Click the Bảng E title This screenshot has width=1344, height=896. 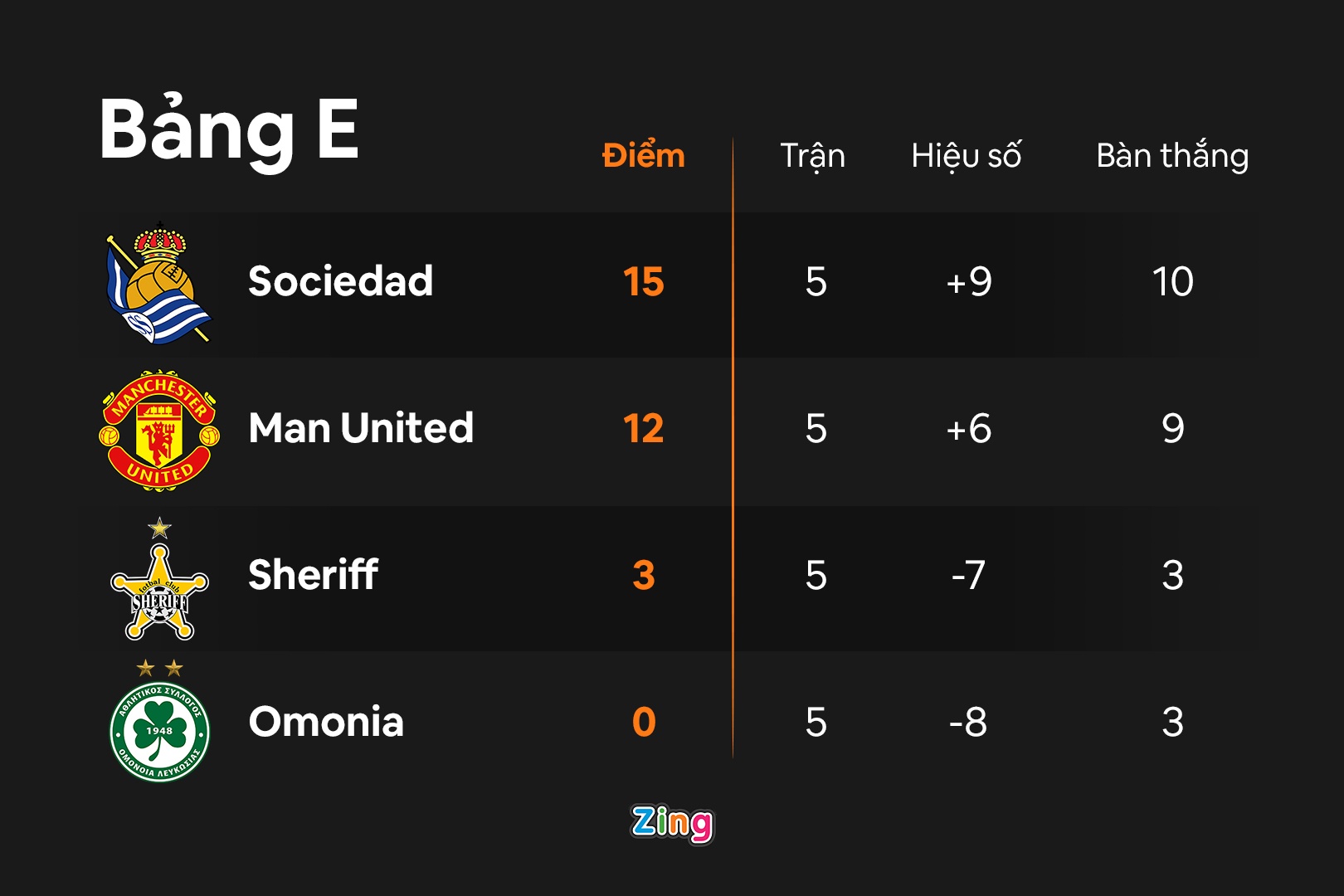click(229, 130)
